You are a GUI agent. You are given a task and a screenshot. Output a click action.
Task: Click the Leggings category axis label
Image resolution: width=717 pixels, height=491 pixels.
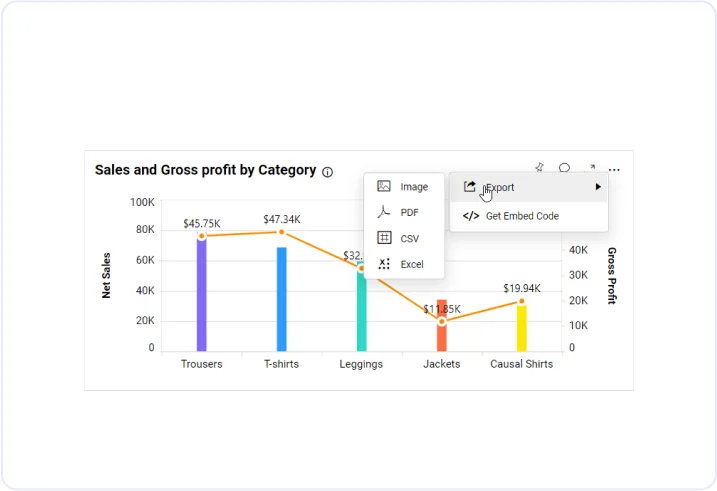[x=361, y=364]
